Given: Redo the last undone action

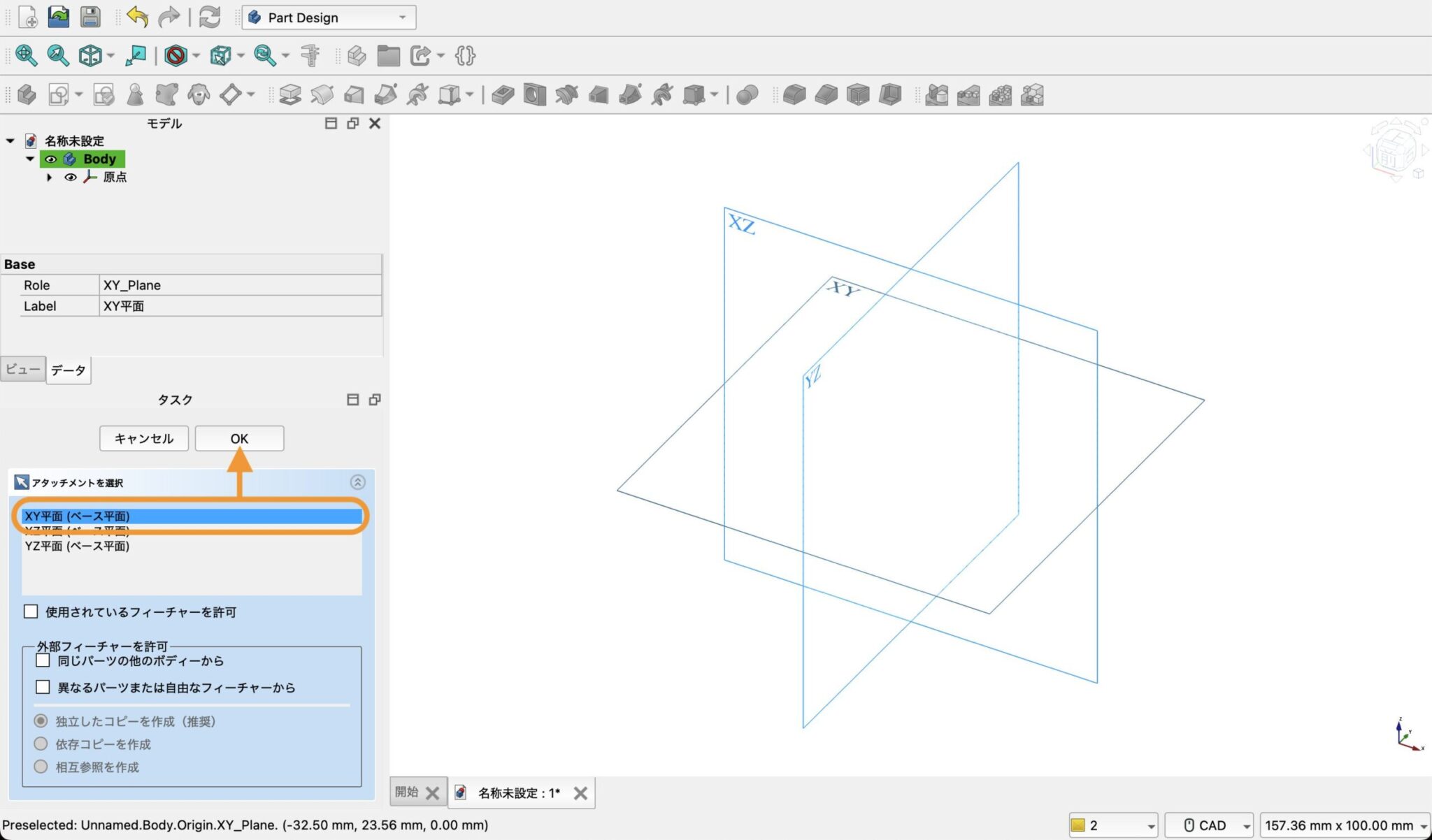Looking at the screenshot, I should (x=169, y=17).
